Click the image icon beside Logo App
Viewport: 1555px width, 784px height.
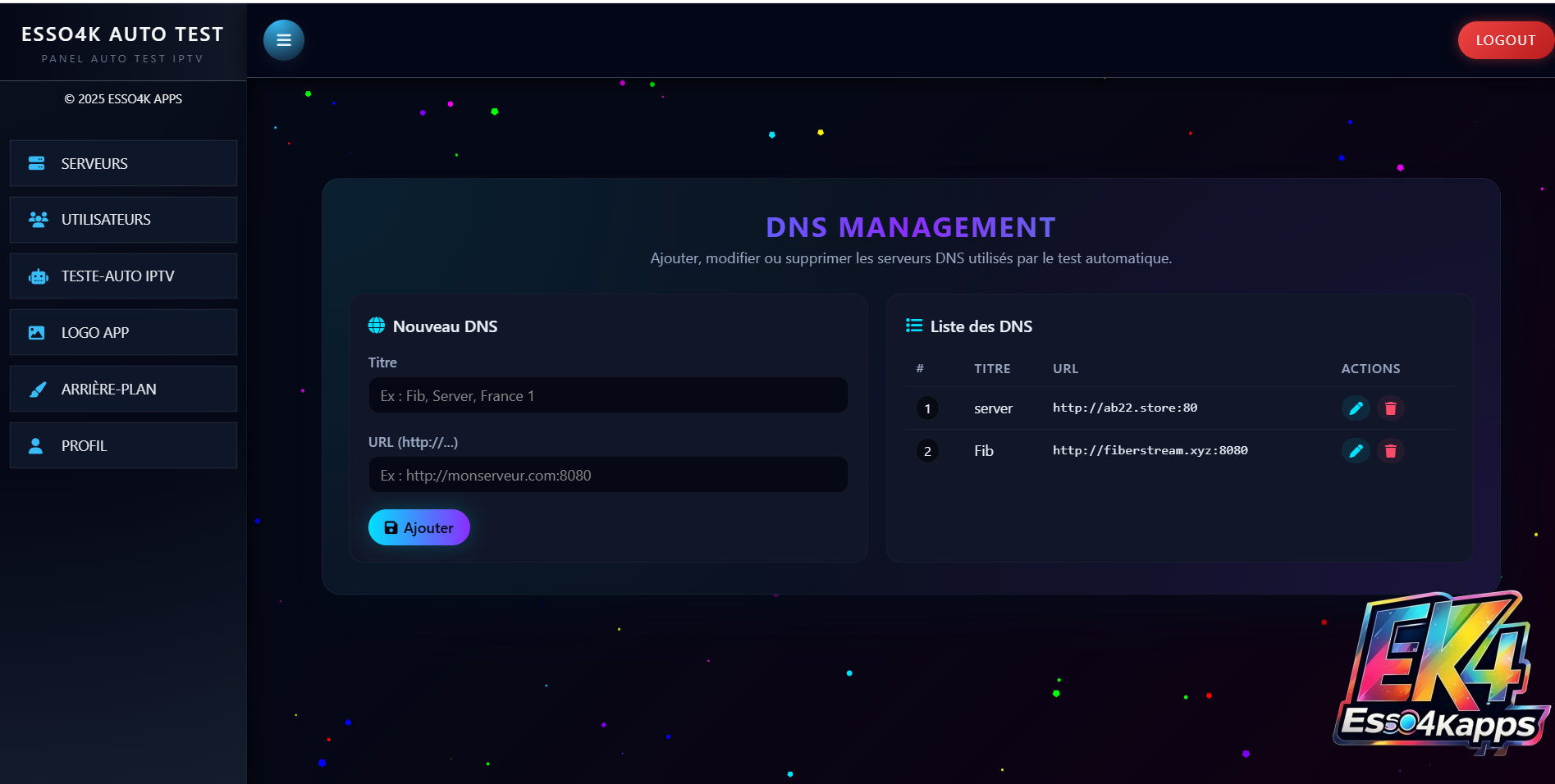click(37, 333)
